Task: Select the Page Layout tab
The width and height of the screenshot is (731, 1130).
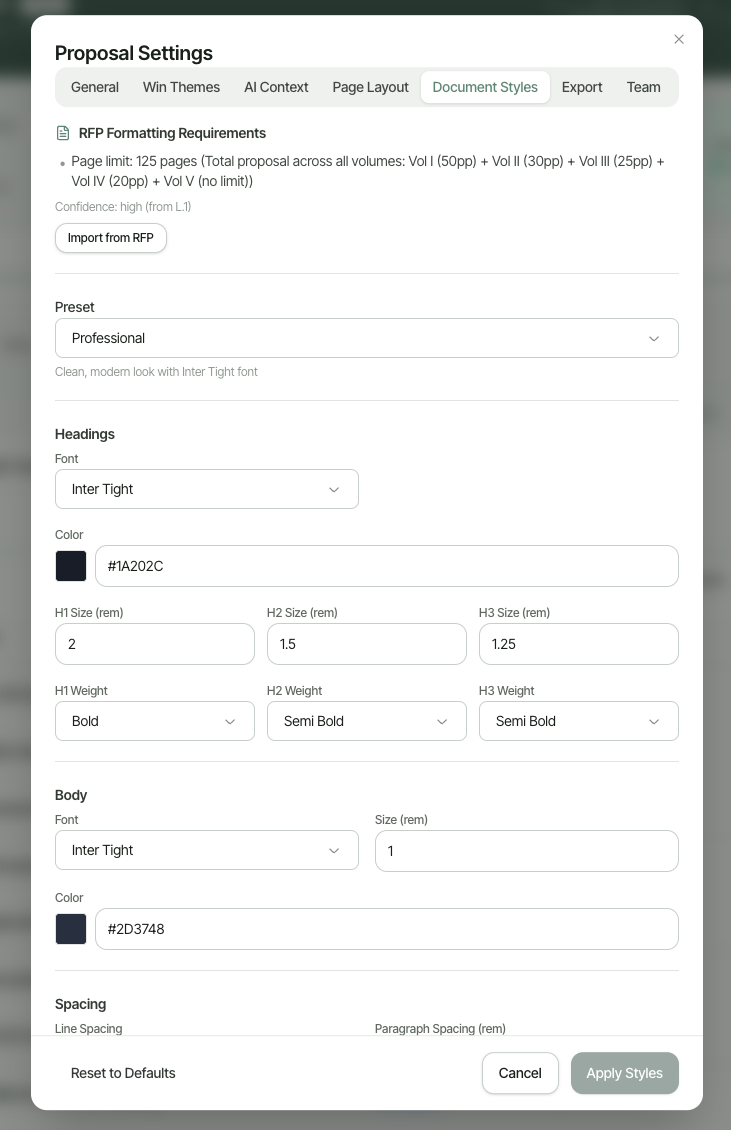Action: [x=371, y=87]
